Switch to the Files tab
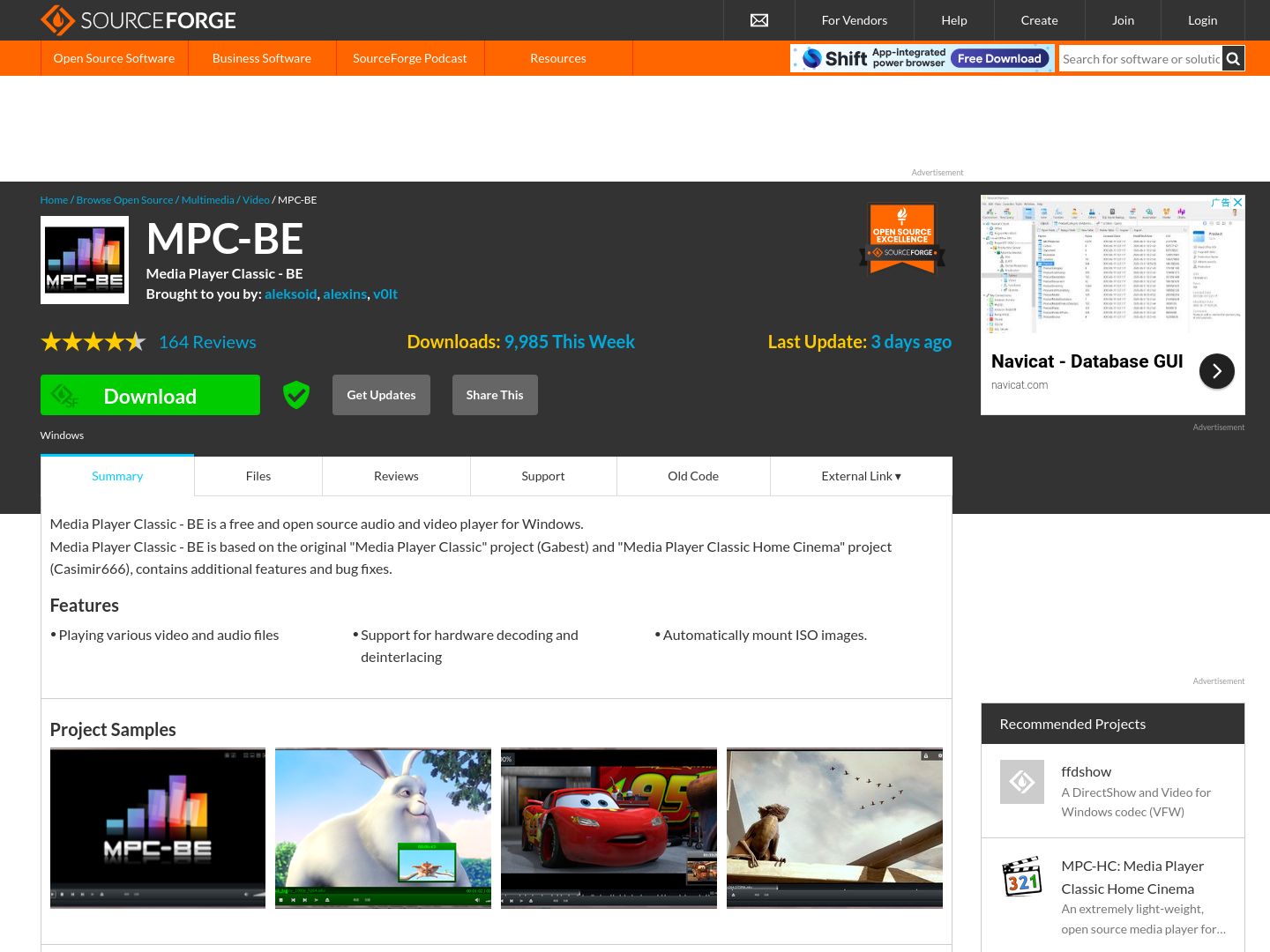Screen dimensions: 1270x952 [x=258, y=476]
